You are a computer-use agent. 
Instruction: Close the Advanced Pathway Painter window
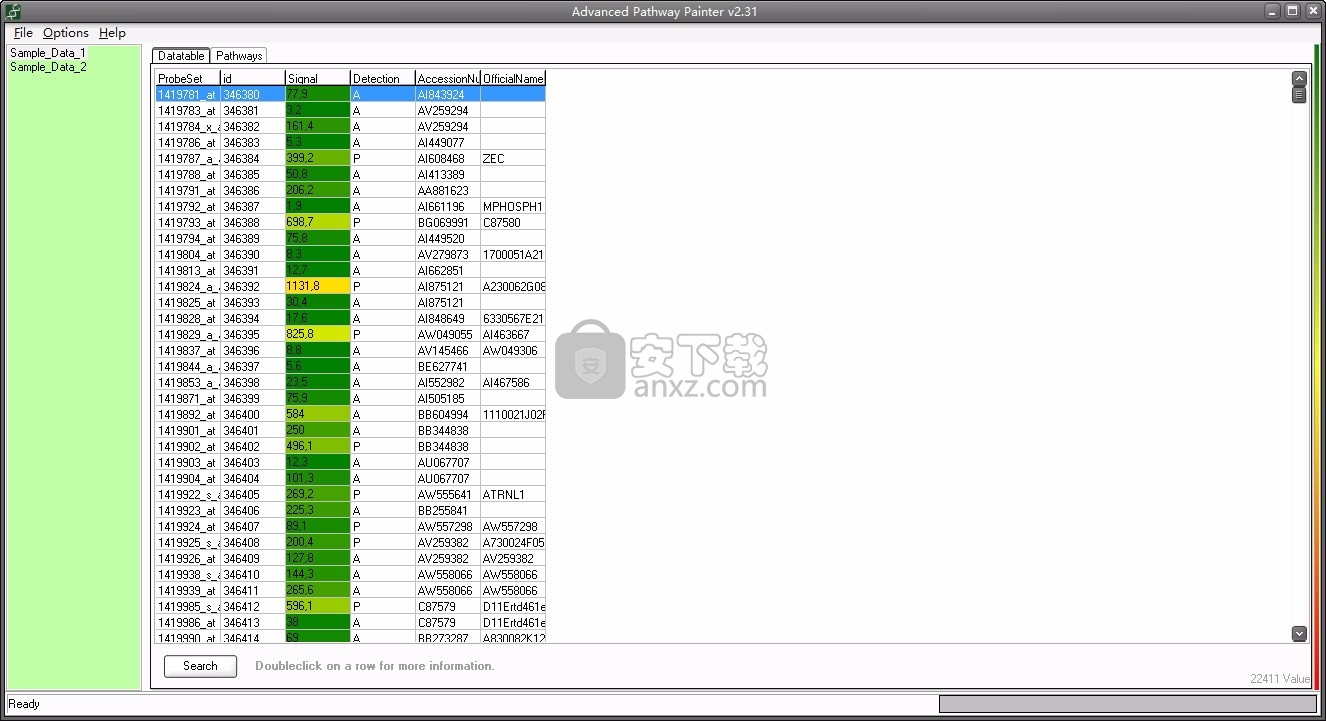pos(1312,11)
